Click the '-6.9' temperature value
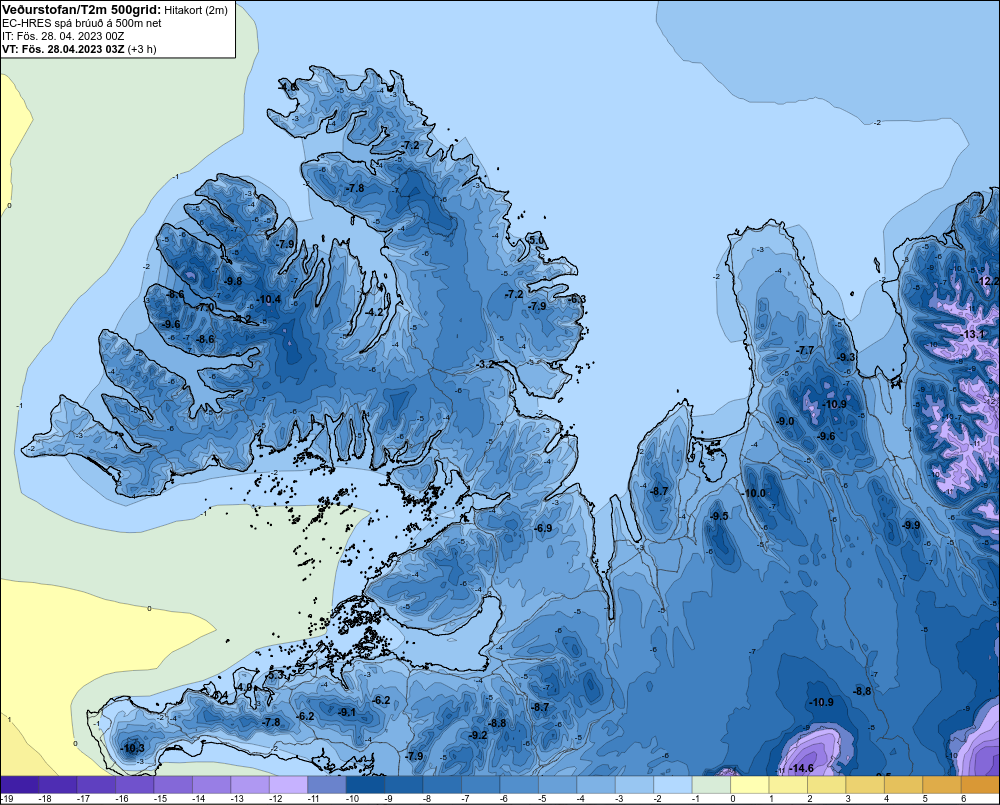 pyautogui.click(x=543, y=528)
